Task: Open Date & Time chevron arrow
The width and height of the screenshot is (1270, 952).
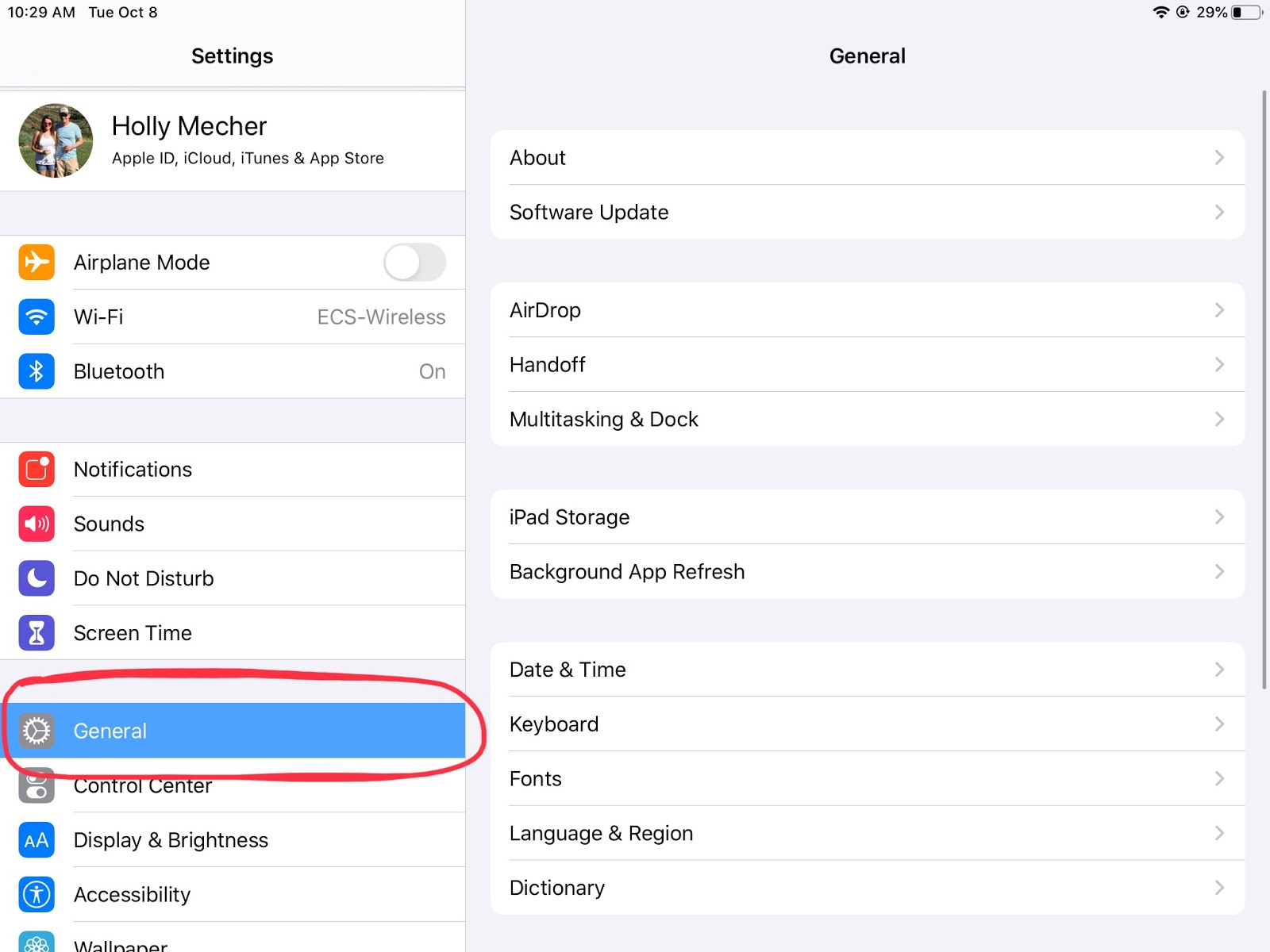Action: 1219,670
